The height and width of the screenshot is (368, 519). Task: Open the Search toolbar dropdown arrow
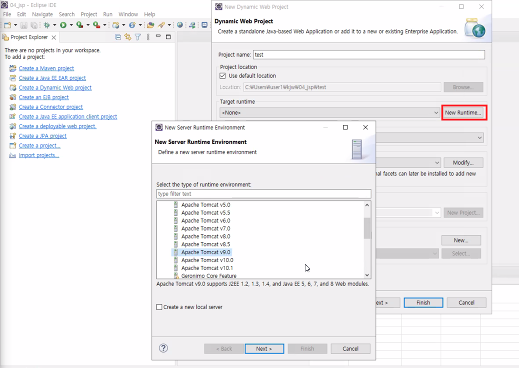click(169, 25)
